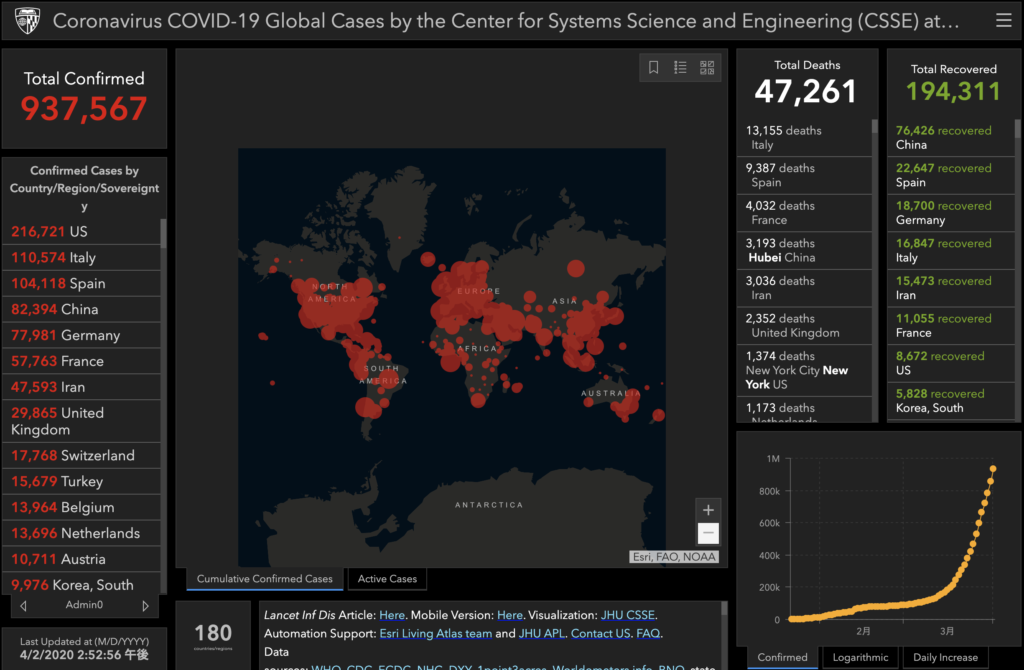Click the info text panel scrollbar

coord(724,609)
